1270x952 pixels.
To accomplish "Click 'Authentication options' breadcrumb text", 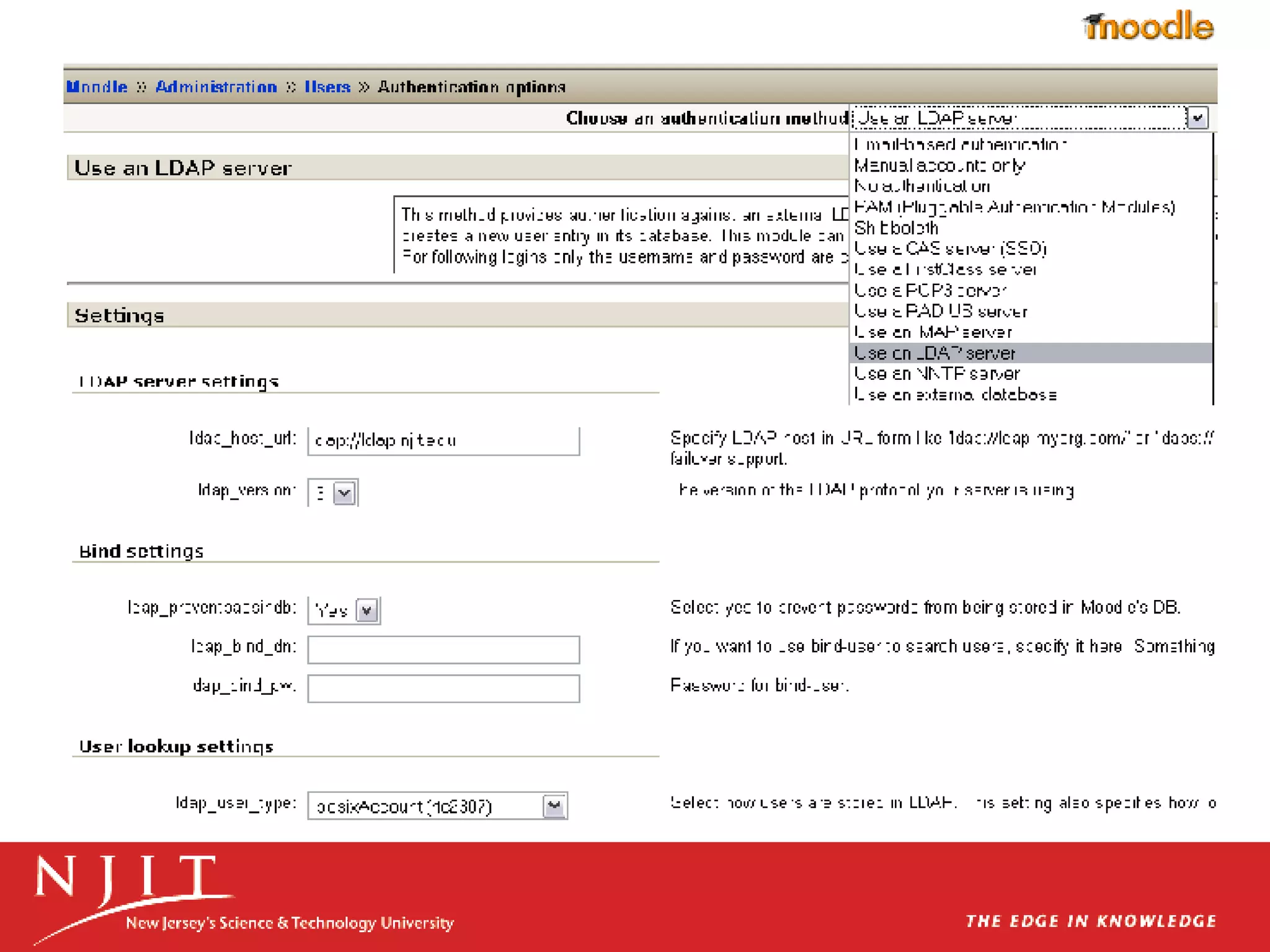I will (471, 87).
